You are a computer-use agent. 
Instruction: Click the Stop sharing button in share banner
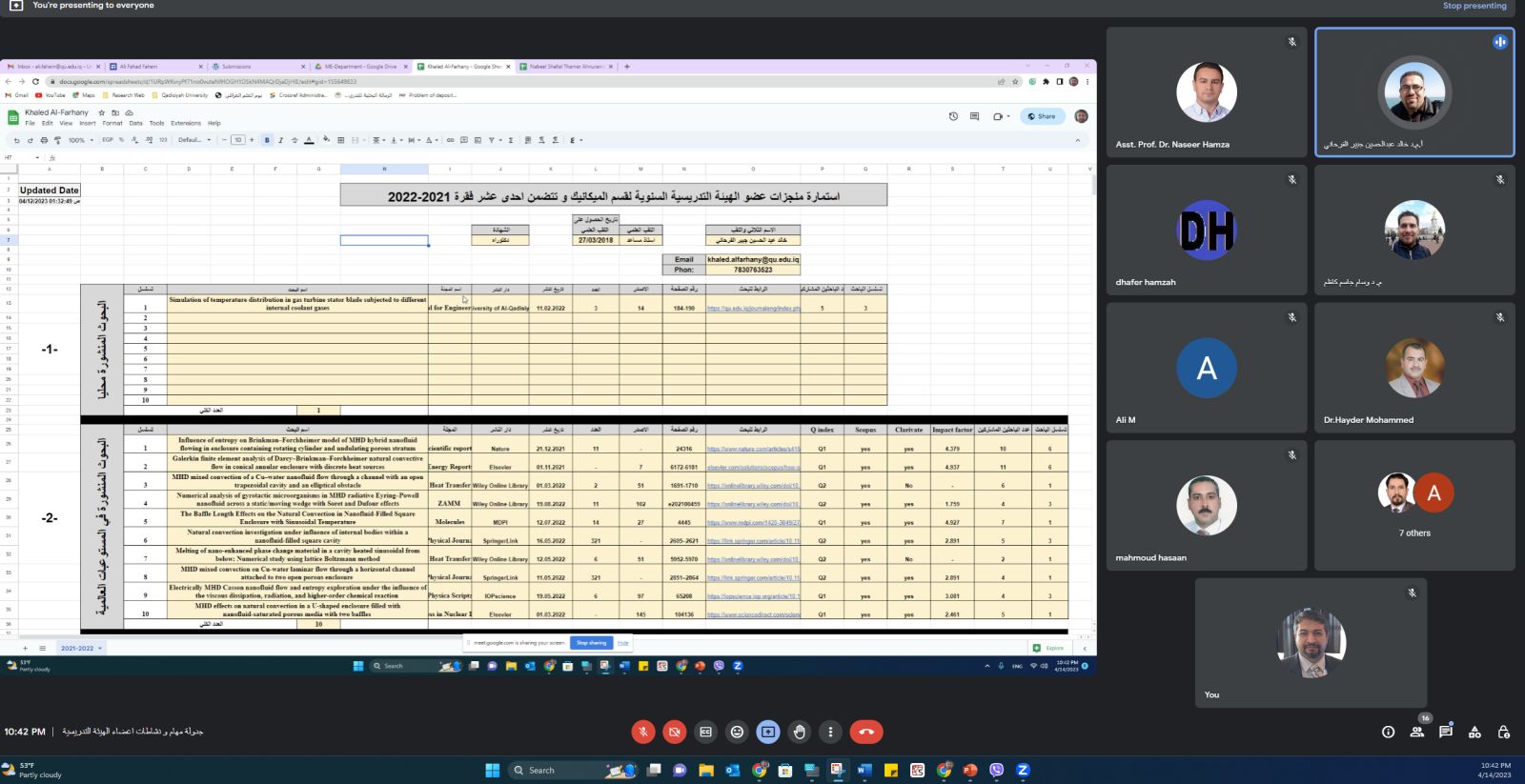point(591,643)
